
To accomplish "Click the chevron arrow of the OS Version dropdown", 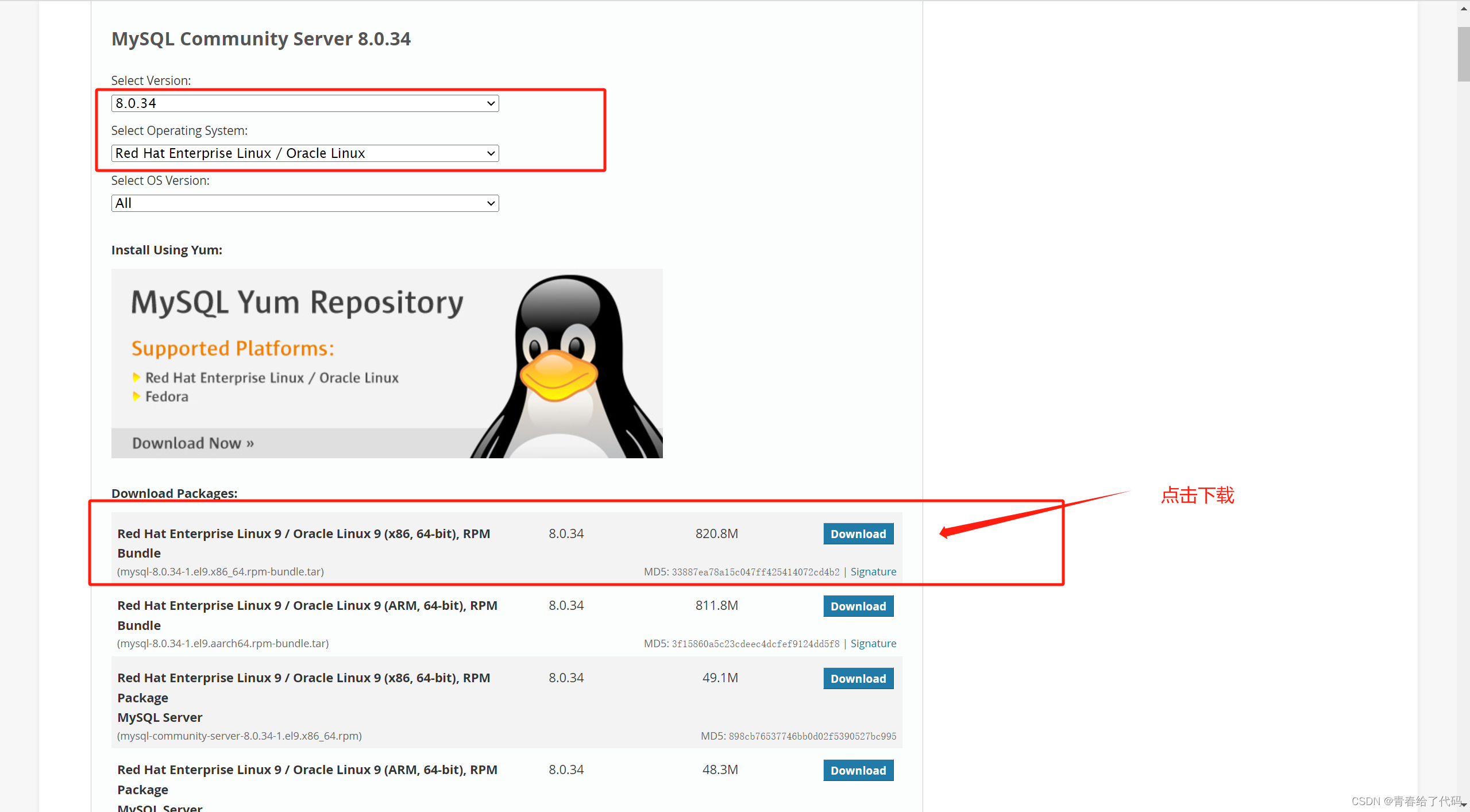I will click(x=491, y=203).
